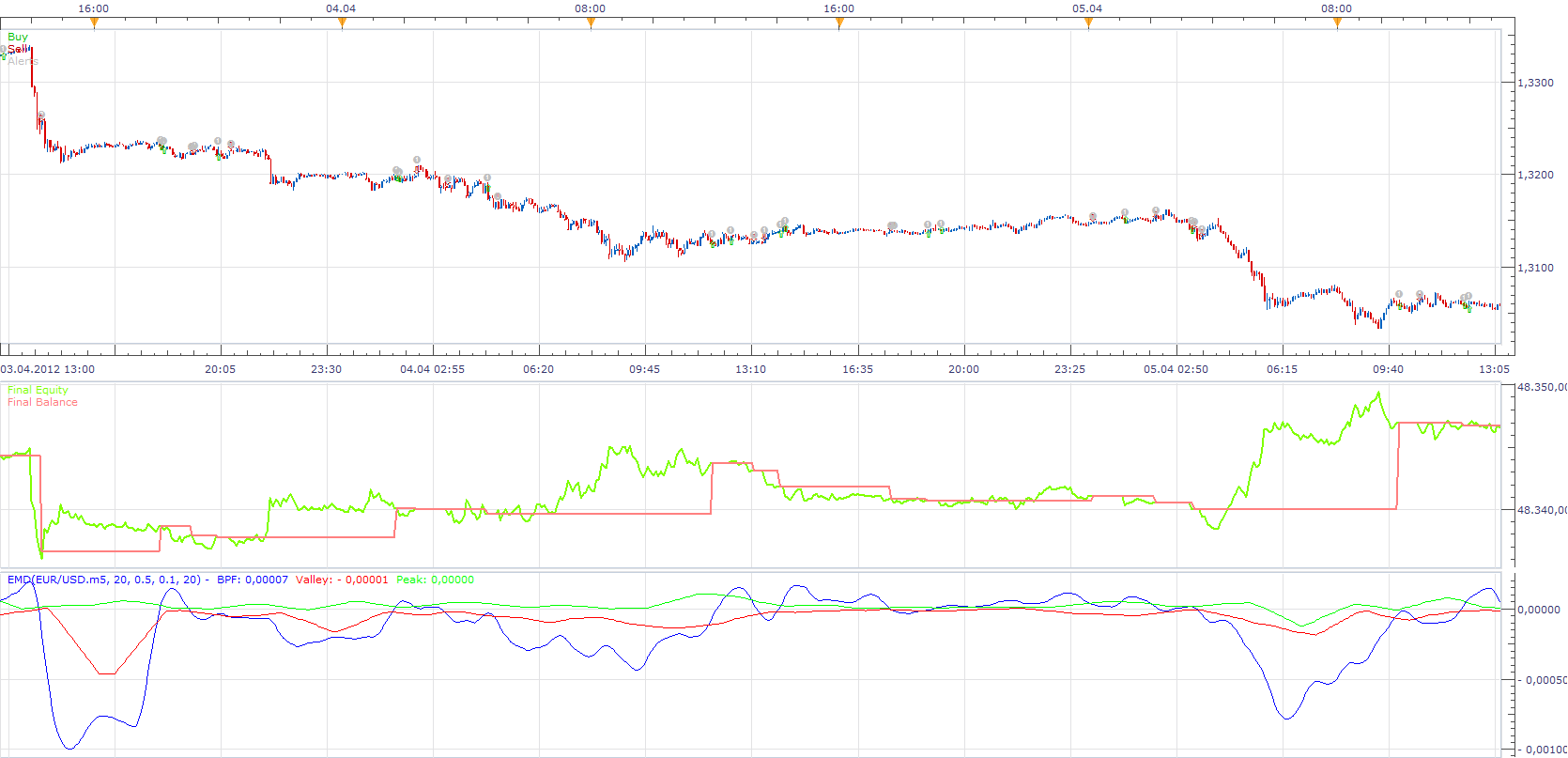Select the second 16:00 orange timeline marker
This screenshot has height=758, width=1568.
pos(839,23)
